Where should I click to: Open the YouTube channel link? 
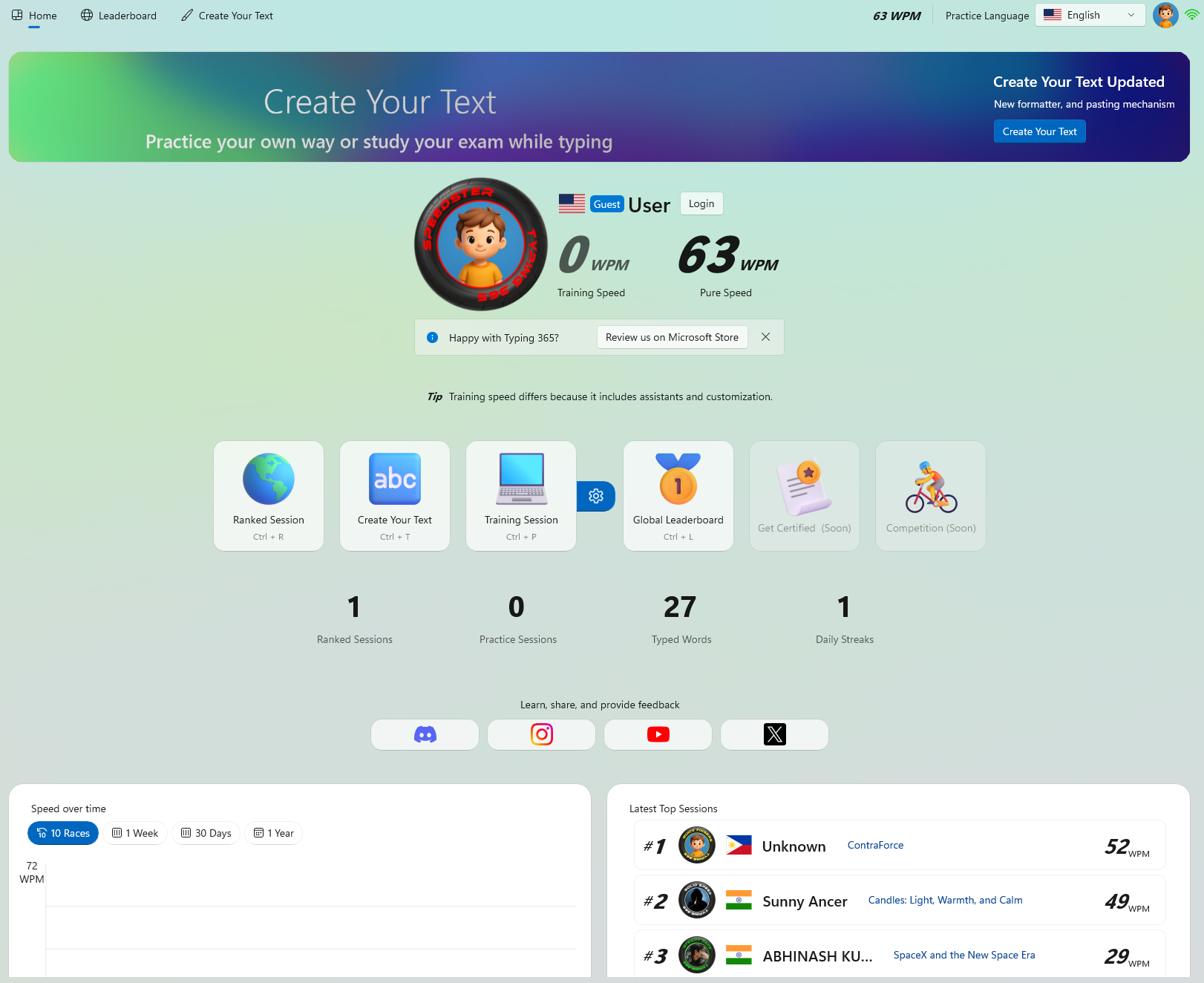(x=658, y=734)
